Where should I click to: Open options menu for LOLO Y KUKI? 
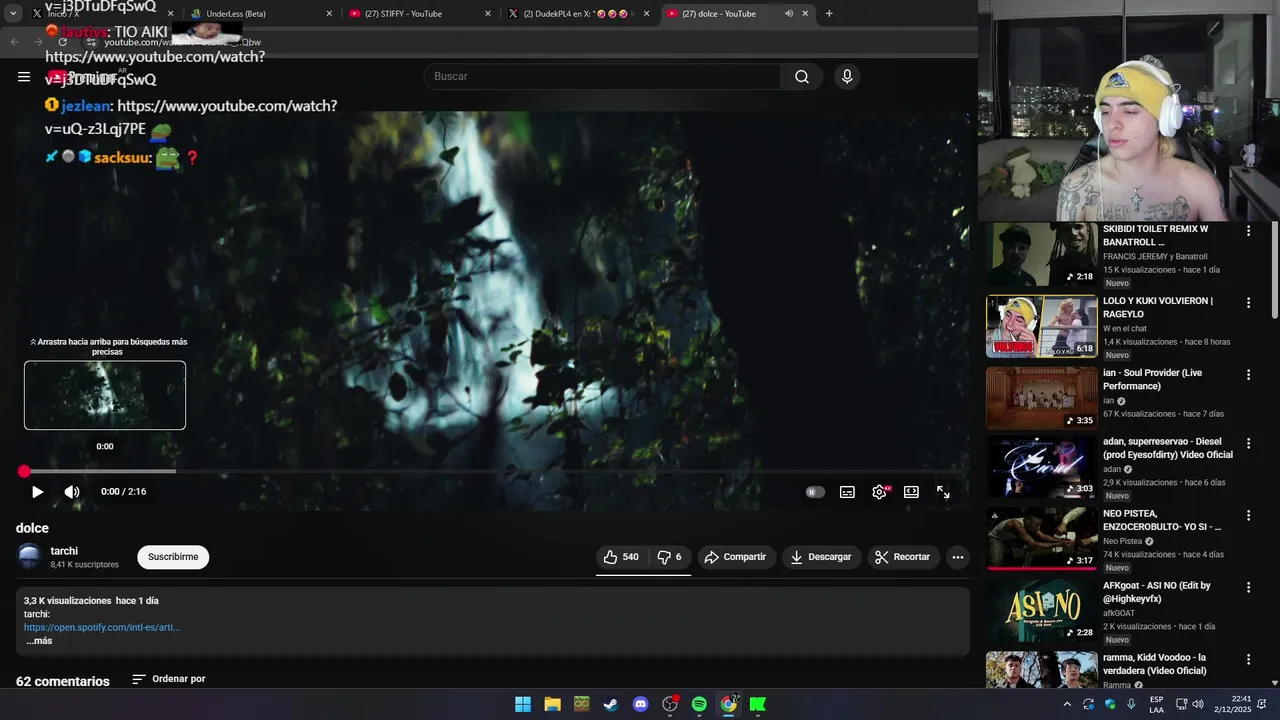coord(1248,303)
